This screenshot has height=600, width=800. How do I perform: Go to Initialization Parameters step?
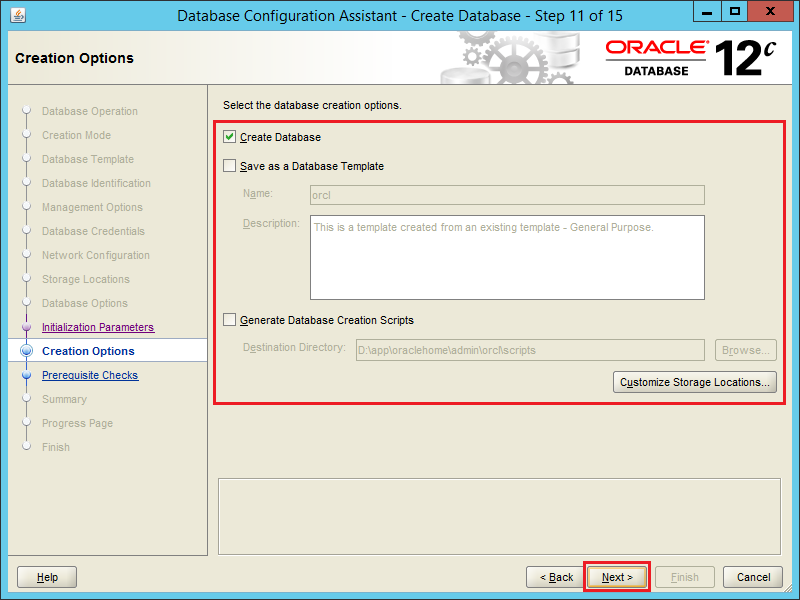(x=98, y=327)
